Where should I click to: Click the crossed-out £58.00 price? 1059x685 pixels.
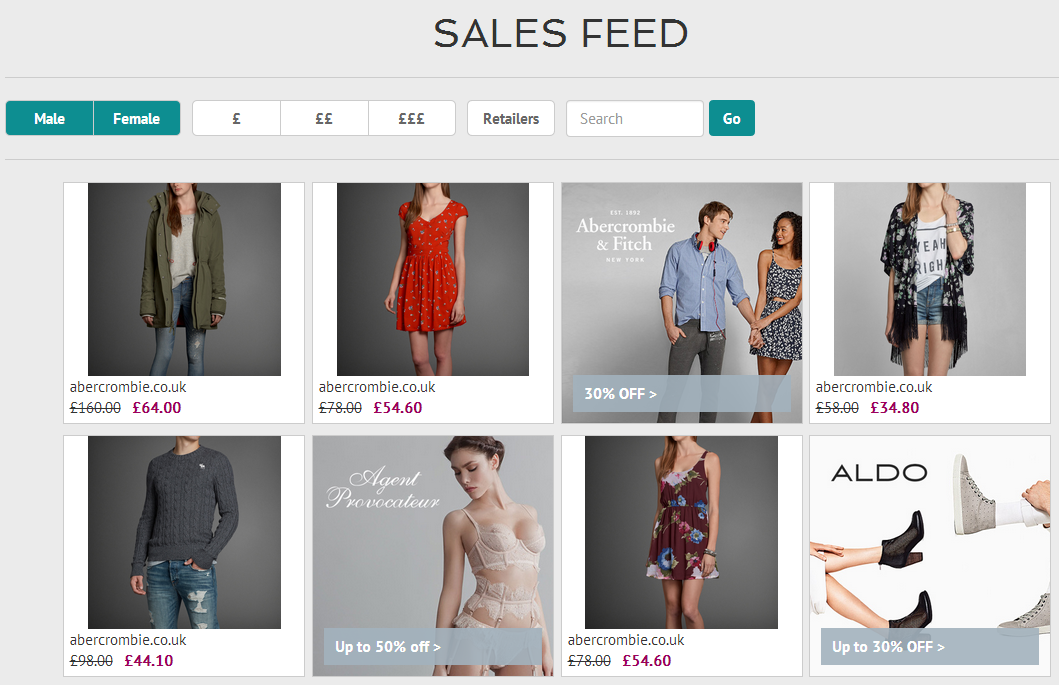837,408
